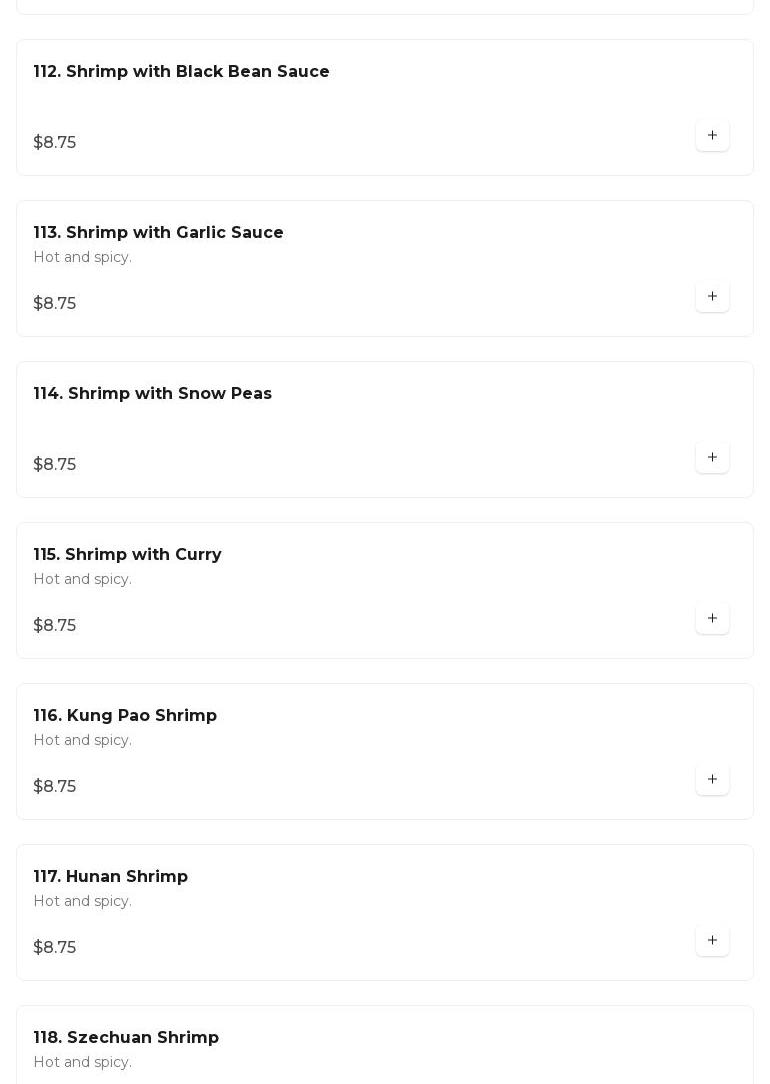Viewport: 770px width, 1084px height.
Task: Click "Hot and spicy." under Kung Pao Shrimp
Action: tap(82, 741)
